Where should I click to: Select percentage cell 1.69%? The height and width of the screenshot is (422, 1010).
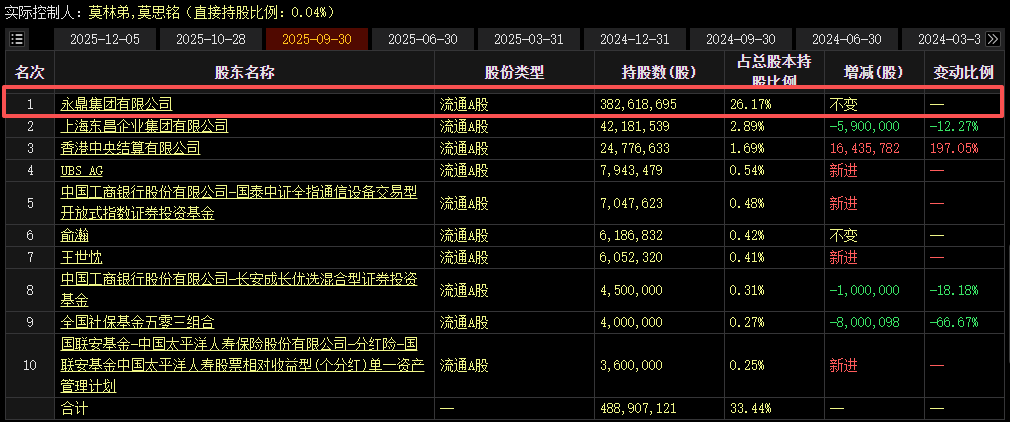click(747, 148)
